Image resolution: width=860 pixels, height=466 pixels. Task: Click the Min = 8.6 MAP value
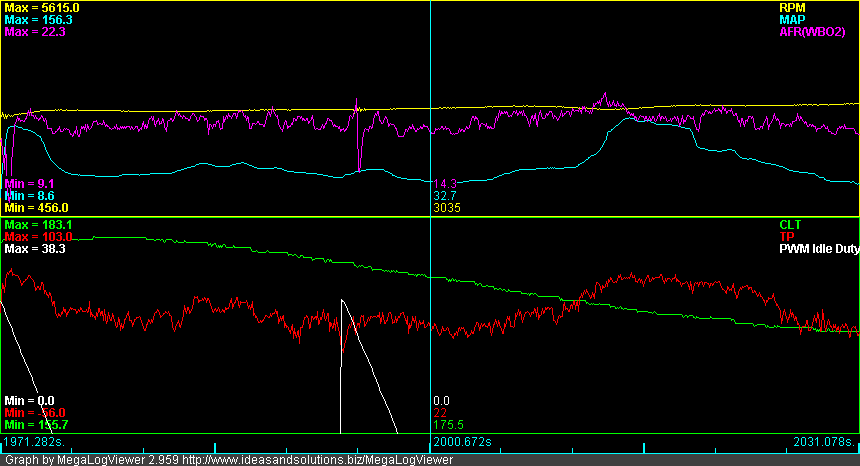tap(29, 196)
